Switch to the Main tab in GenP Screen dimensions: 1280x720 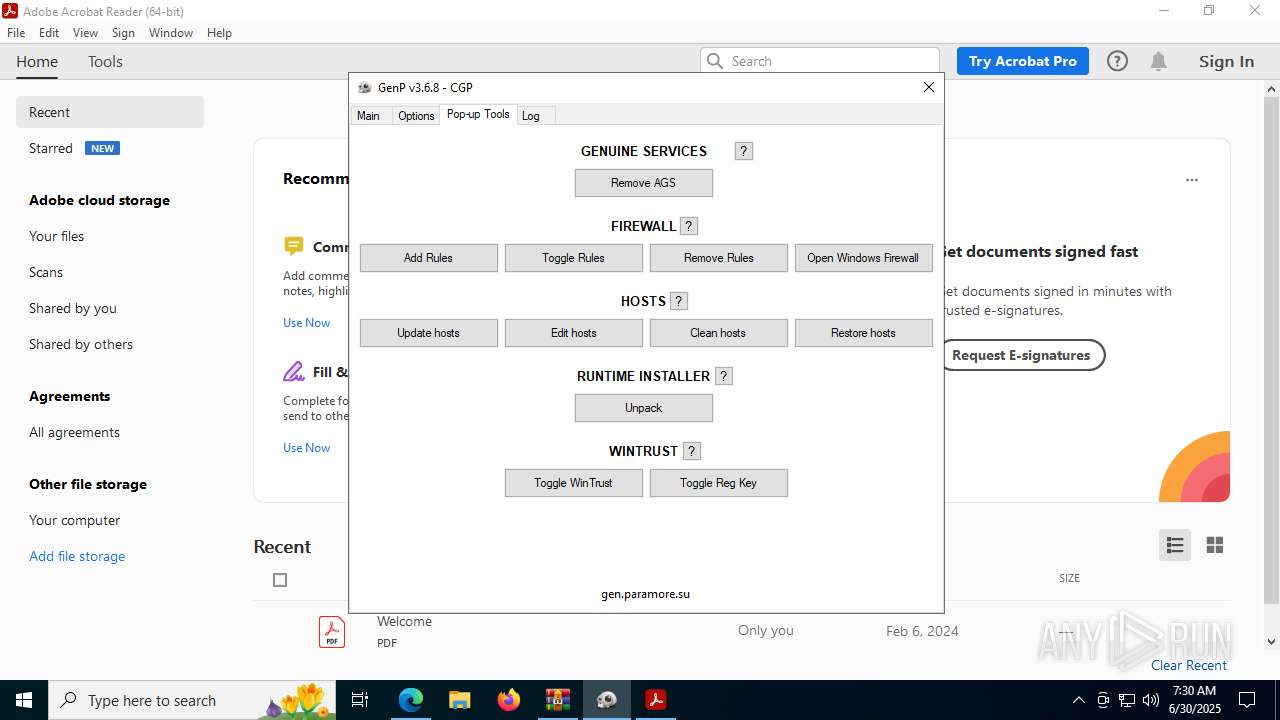[369, 116]
